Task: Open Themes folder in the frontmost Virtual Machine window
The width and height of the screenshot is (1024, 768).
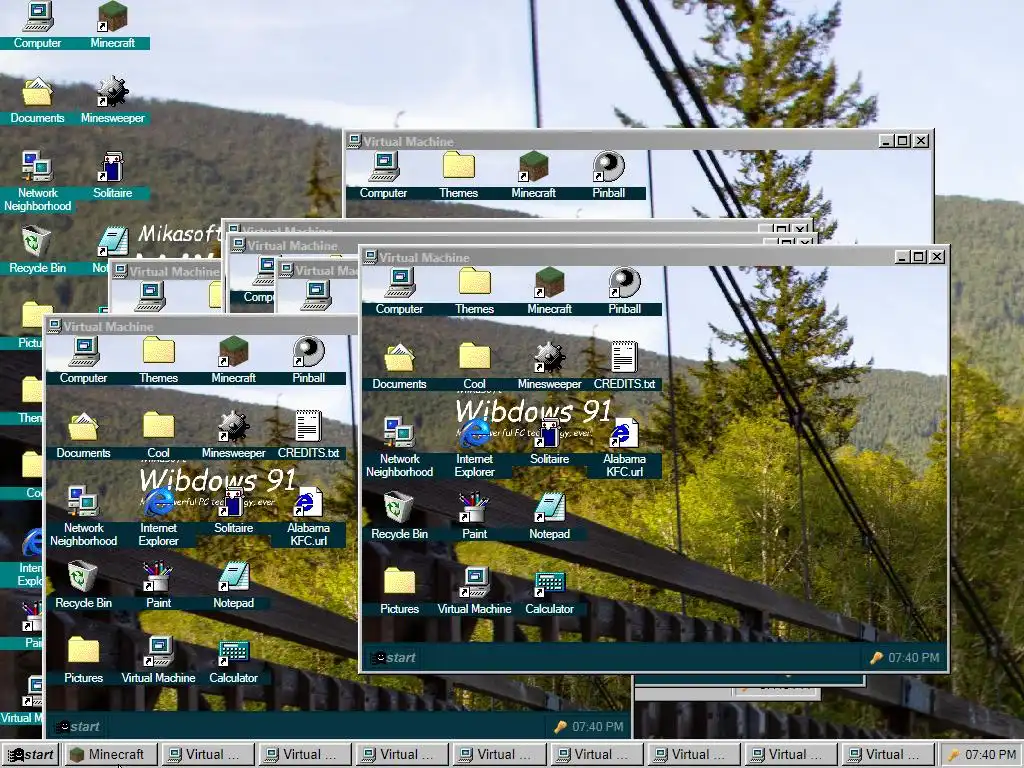Action: (474, 292)
